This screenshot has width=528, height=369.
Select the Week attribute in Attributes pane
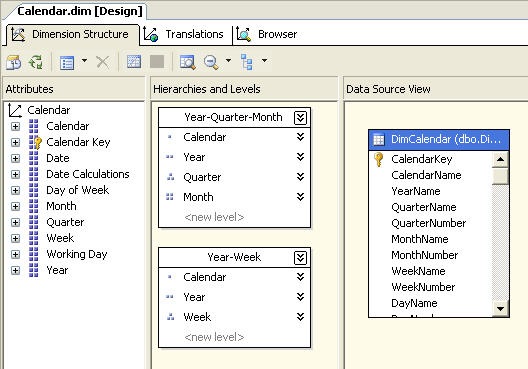pos(60,238)
